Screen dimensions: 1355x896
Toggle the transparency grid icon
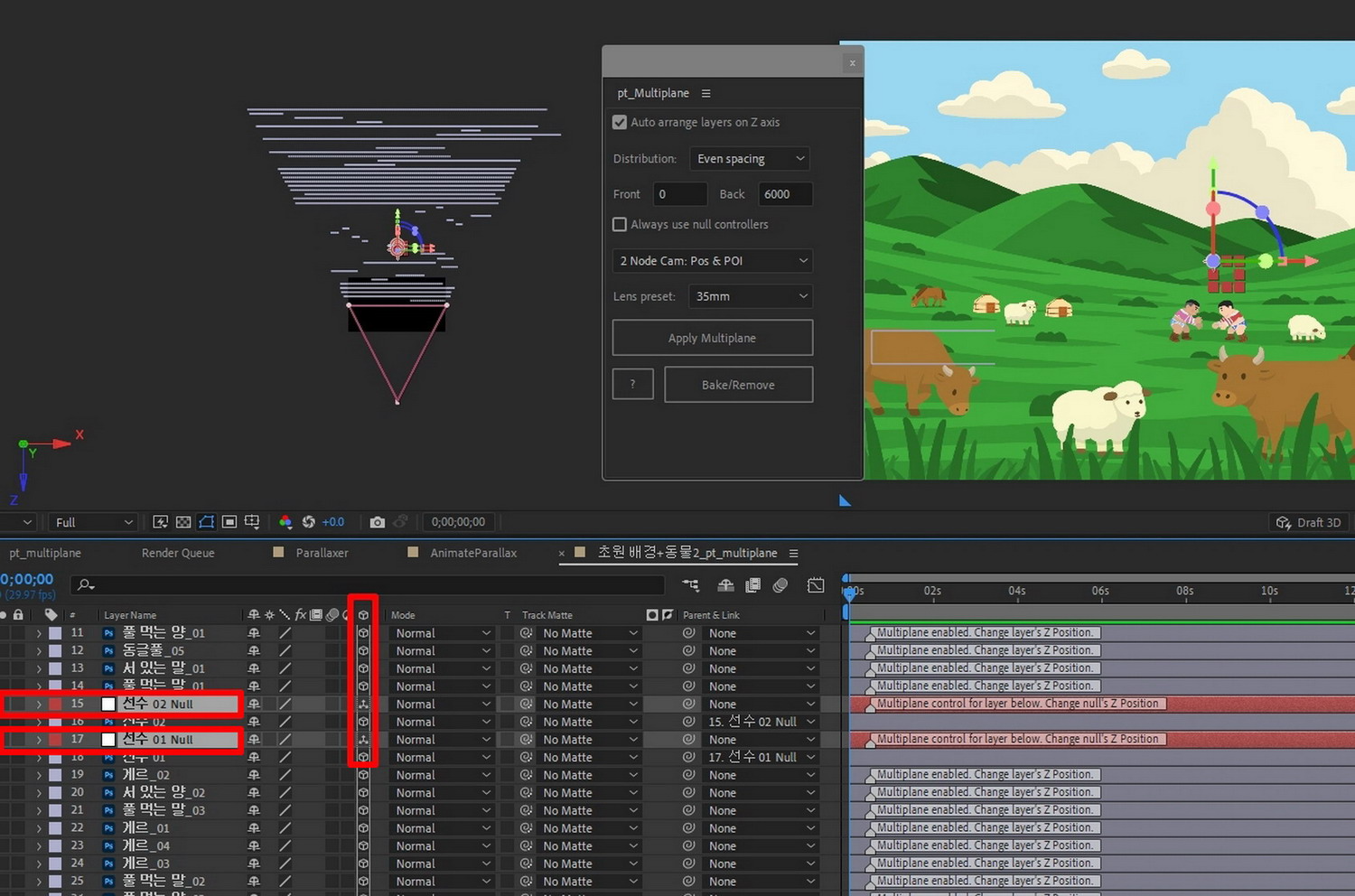[x=183, y=522]
